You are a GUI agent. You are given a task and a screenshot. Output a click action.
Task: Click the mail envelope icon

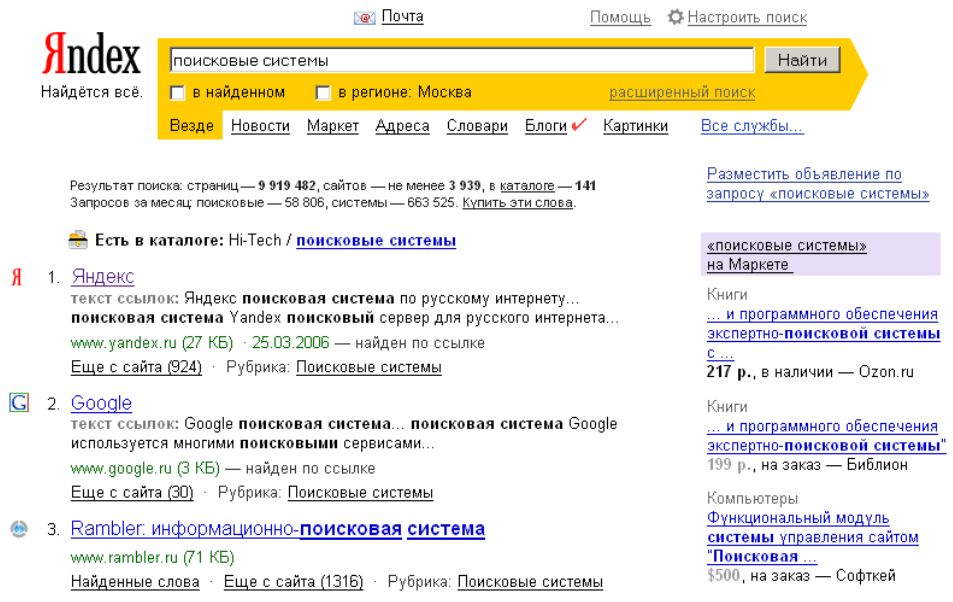point(365,18)
